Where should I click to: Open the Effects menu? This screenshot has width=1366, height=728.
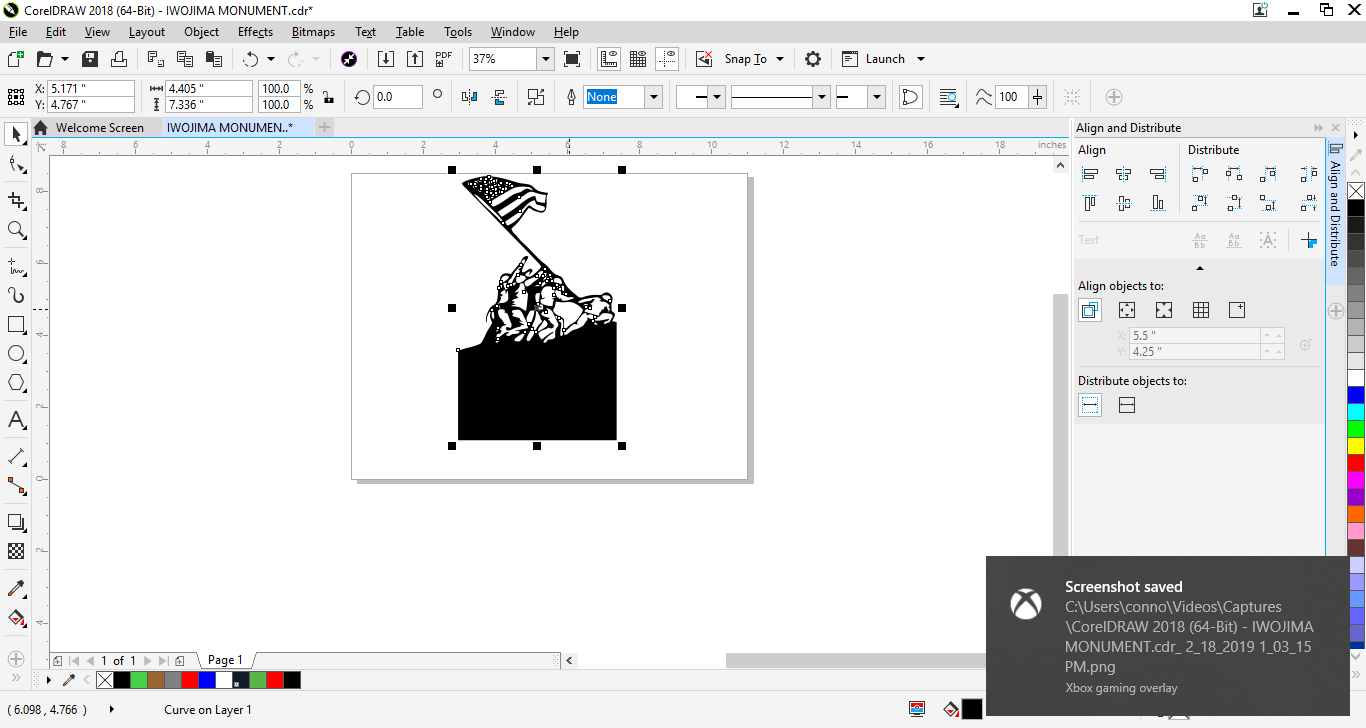click(x=255, y=32)
